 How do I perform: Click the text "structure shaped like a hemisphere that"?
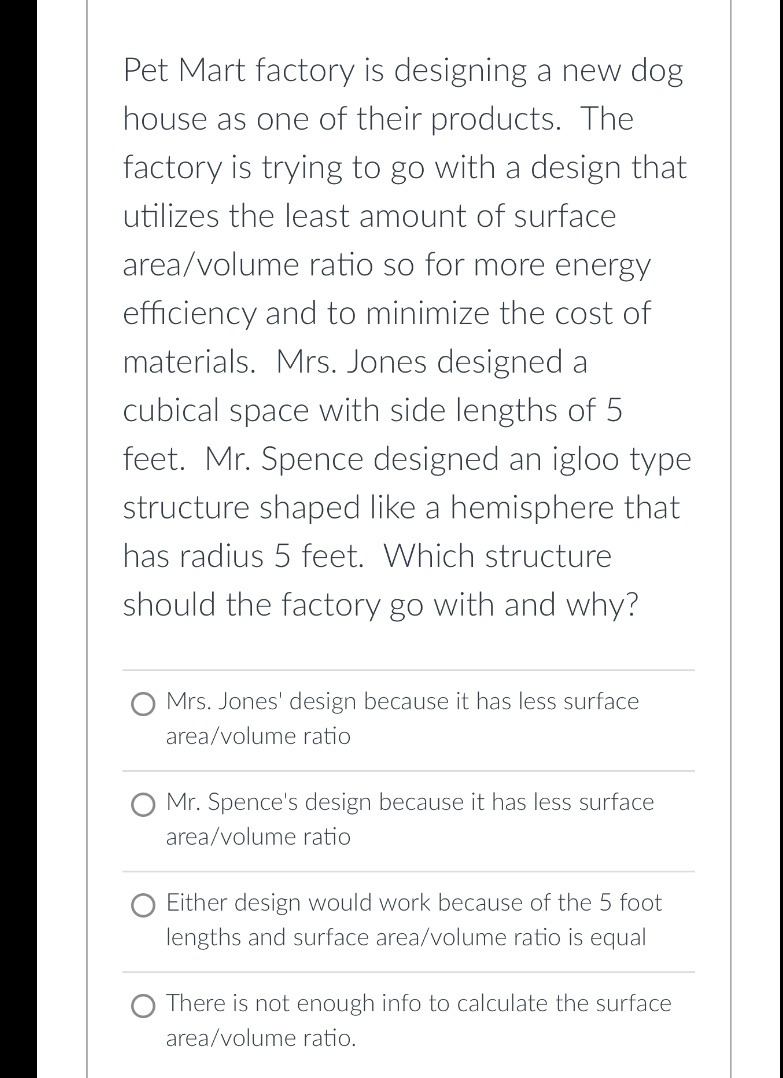[401, 507]
